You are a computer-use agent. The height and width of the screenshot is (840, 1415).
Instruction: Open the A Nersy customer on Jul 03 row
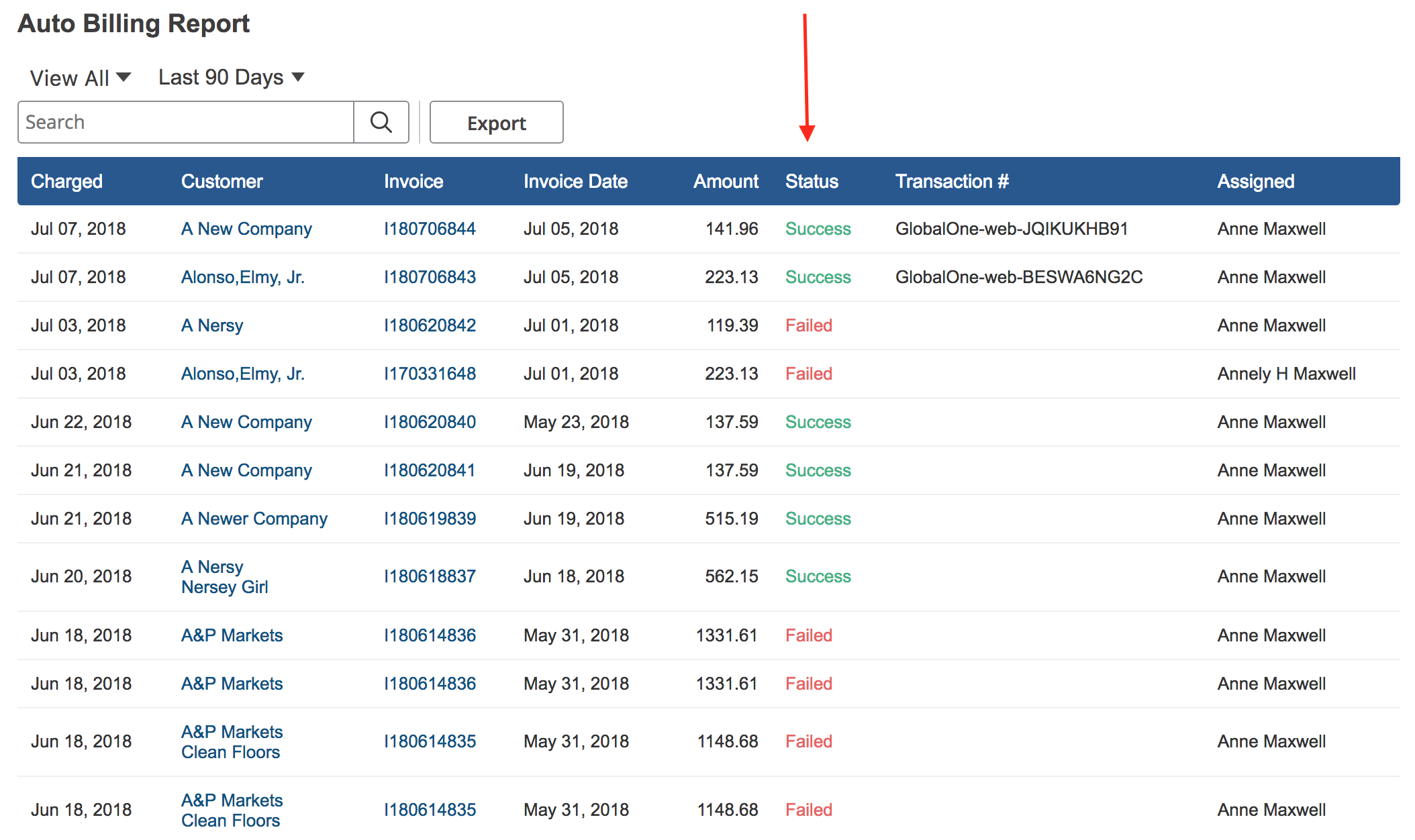coord(212,325)
